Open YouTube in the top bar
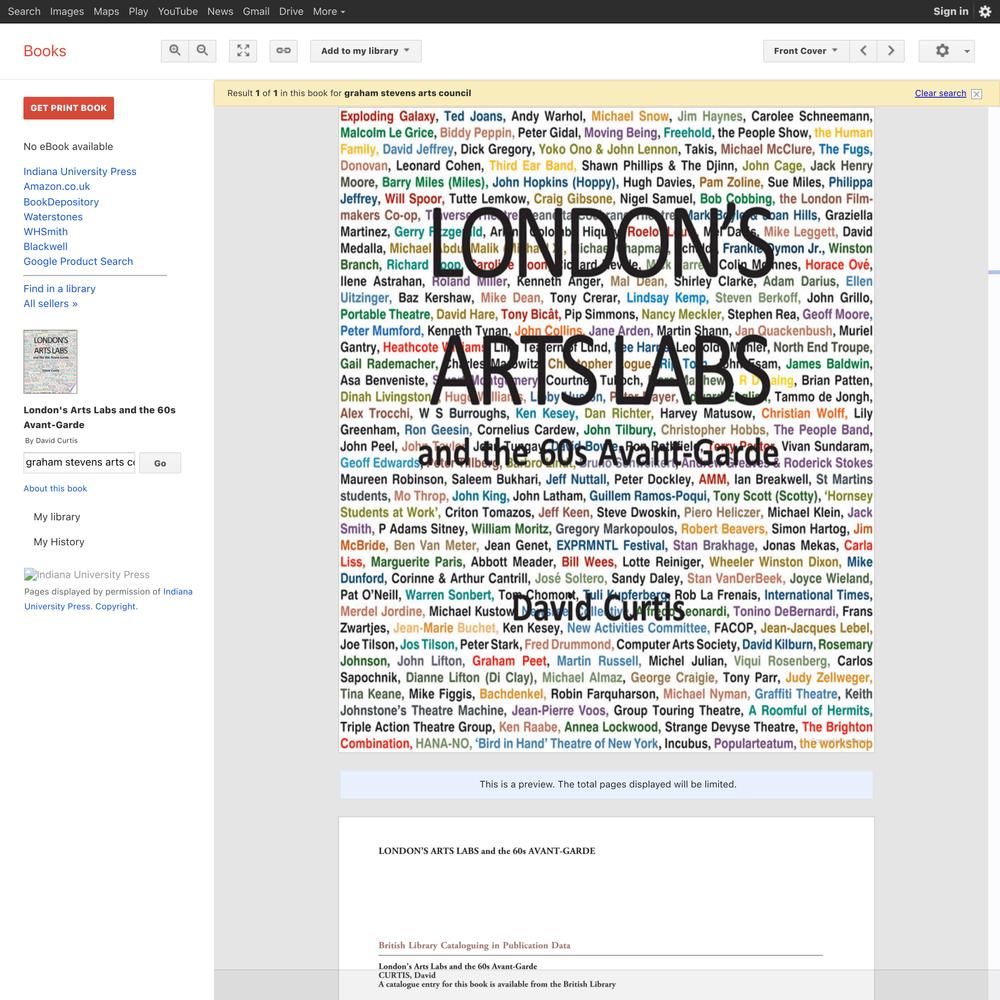The width and height of the screenshot is (1000, 1000). tap(178, 11)
